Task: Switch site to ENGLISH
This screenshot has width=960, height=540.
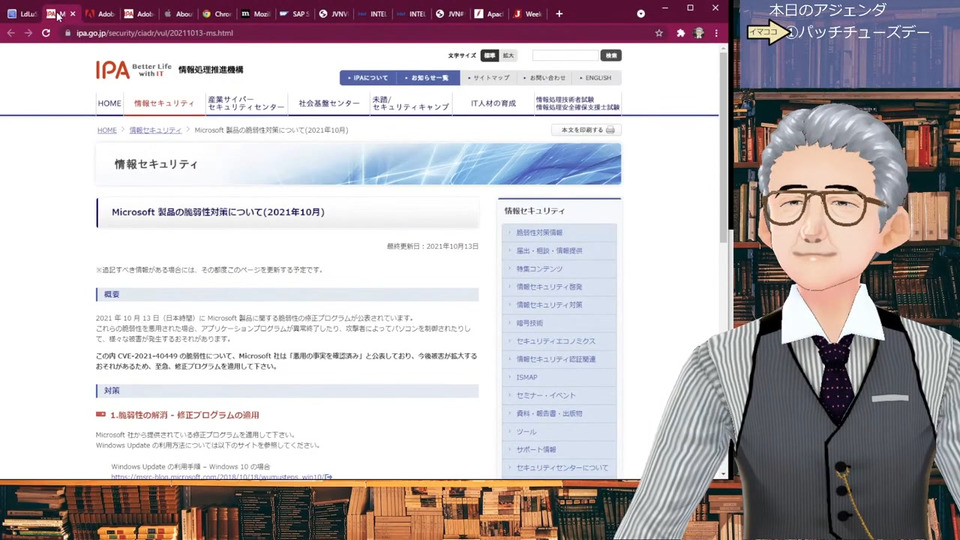Action: coord(596,78)
